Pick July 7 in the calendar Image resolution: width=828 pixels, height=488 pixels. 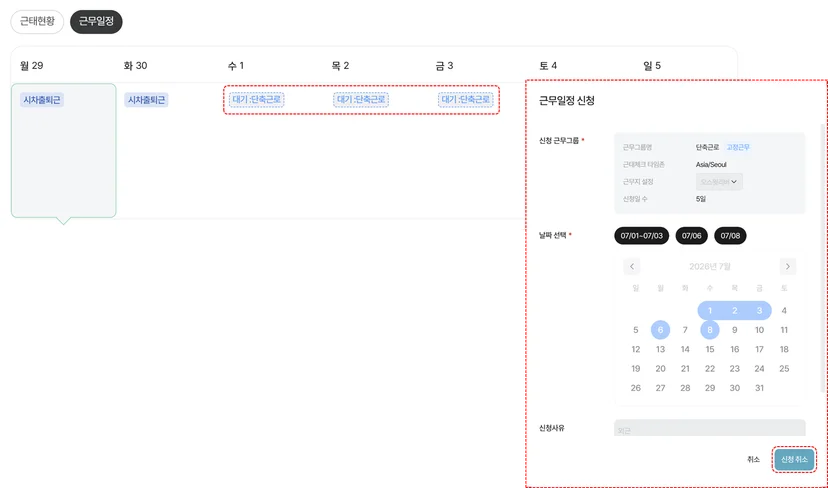pyautogui.click(x=685, y=330)
